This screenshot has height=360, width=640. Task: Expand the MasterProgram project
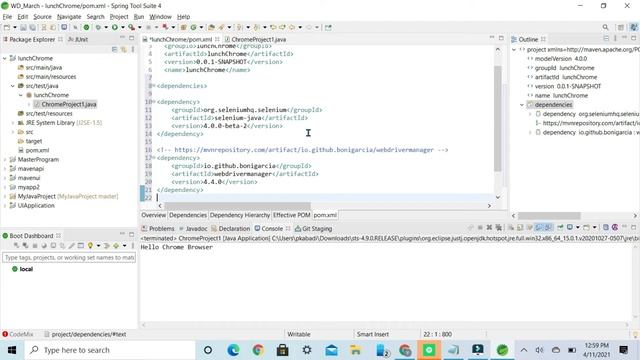coord(5,160)
